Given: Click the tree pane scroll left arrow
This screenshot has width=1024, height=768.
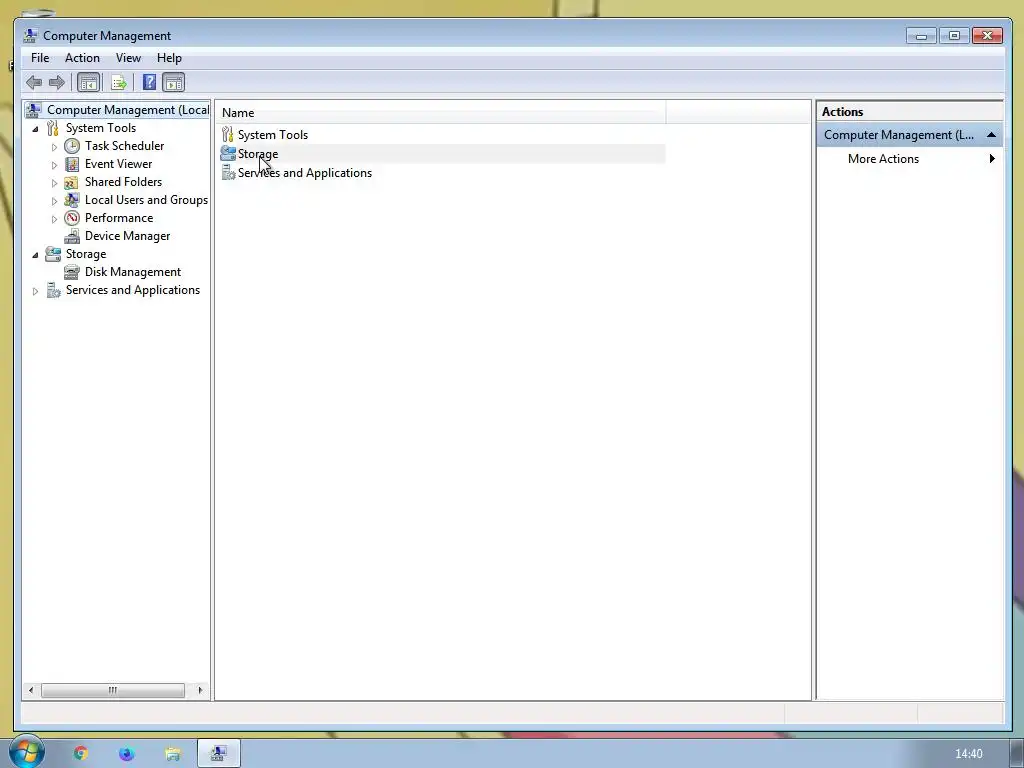Looking at the screenshot, I should point(31,690).
